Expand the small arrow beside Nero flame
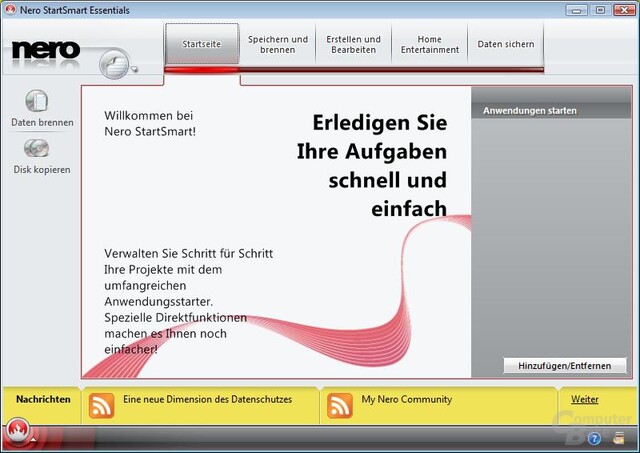640x453 pixels. [x=33, y=440]
